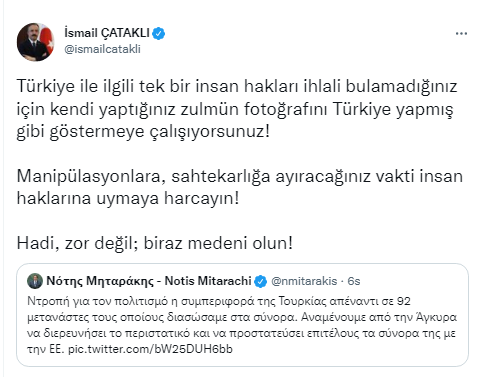Click the word "Τουρκίας" in quoted tweet
This screenshot has width=481, height=377.
tap(302, 301)
